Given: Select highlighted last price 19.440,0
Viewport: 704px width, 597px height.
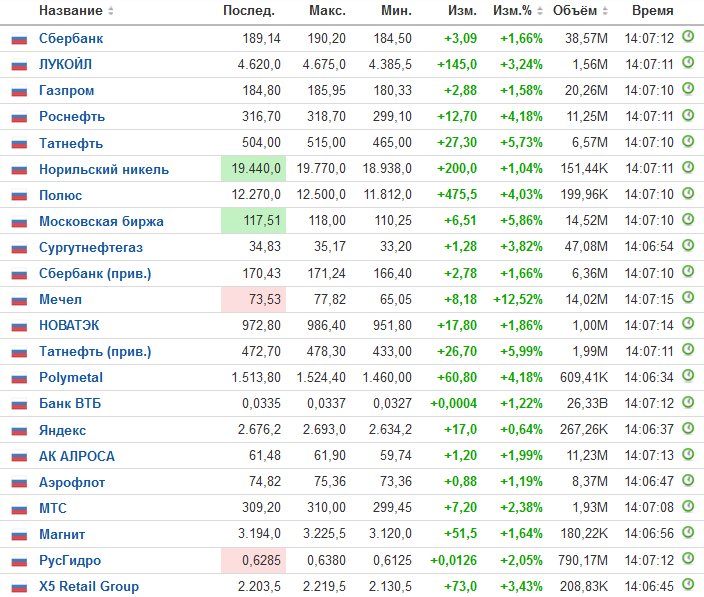Looking at the screenshot, I should pos(254,169).
